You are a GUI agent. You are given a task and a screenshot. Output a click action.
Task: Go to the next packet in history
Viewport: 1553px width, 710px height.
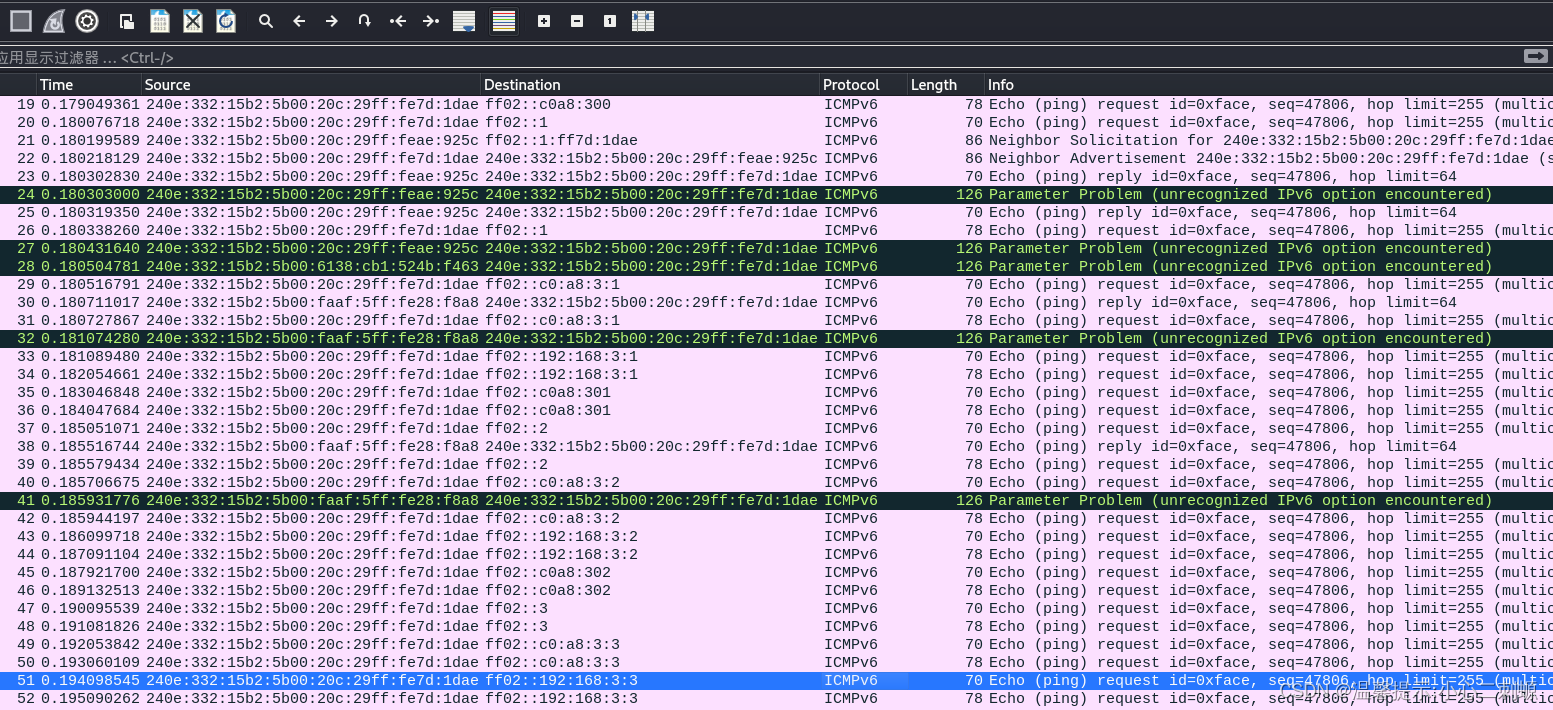point(332,20)
